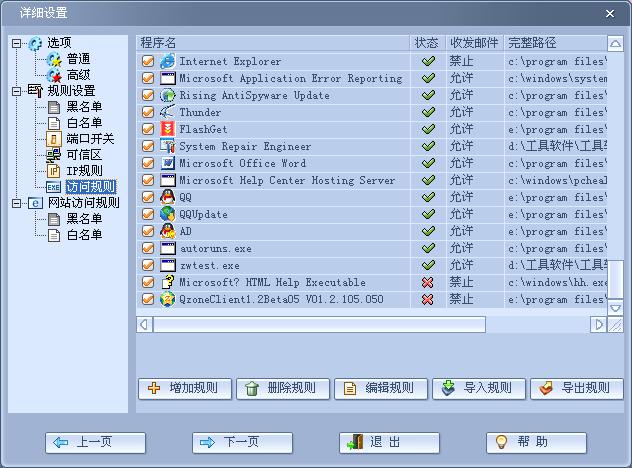Click the Internet Explorer program icon

[168, 61]
